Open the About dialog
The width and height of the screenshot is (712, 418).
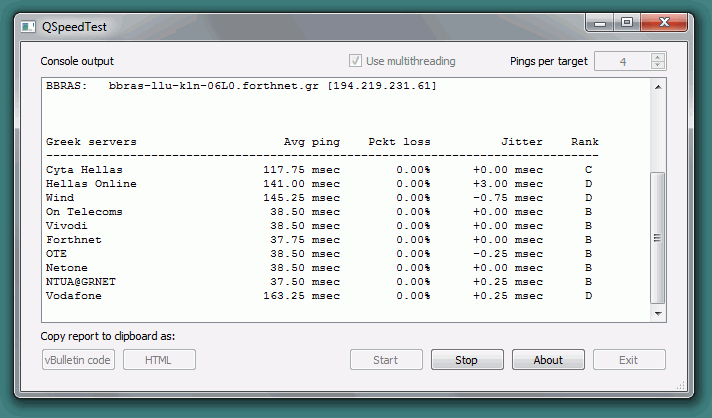[x=548, y=360]
